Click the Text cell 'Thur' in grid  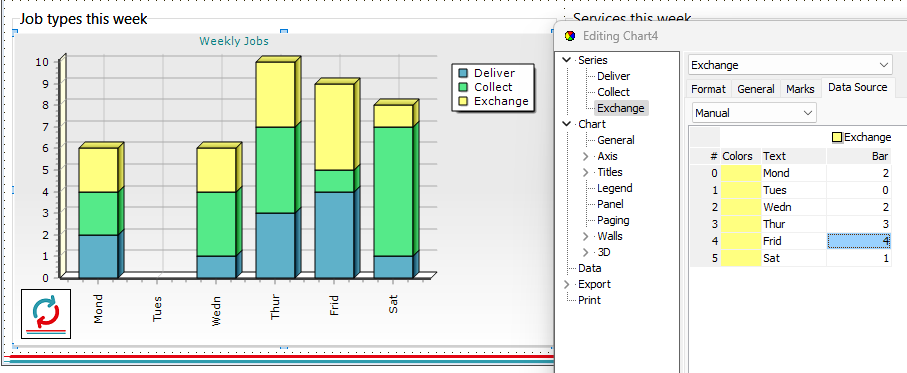coord(794,224)
